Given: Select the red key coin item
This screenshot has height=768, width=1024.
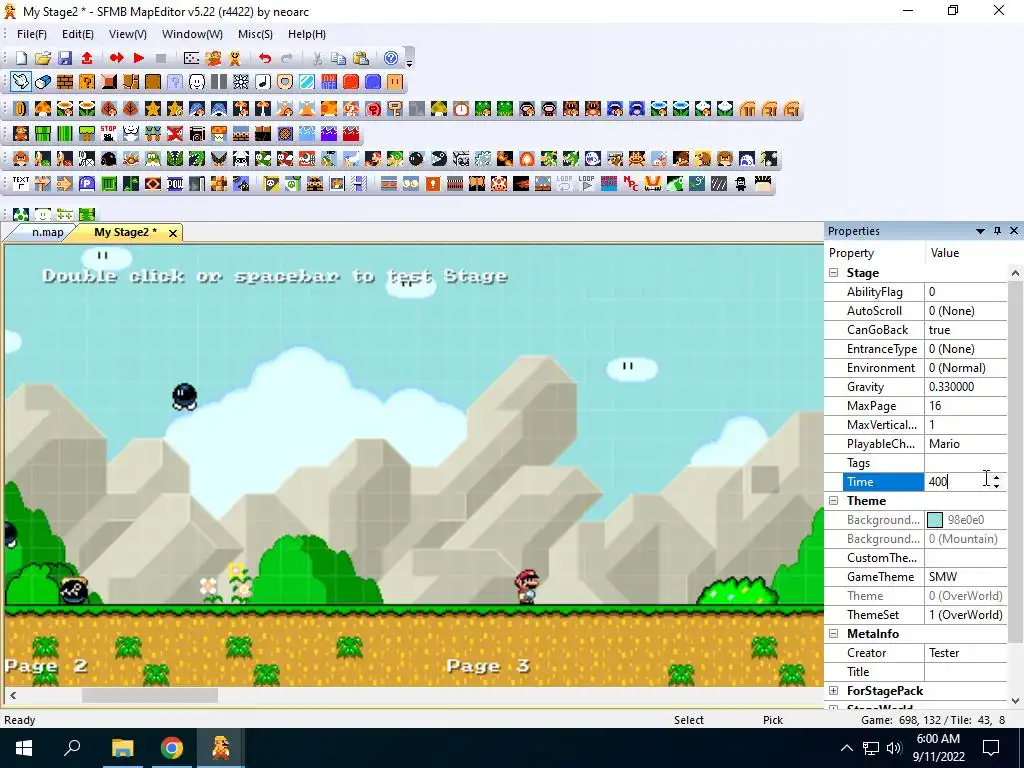Looking at the screenshot, I should coord(373,108).
